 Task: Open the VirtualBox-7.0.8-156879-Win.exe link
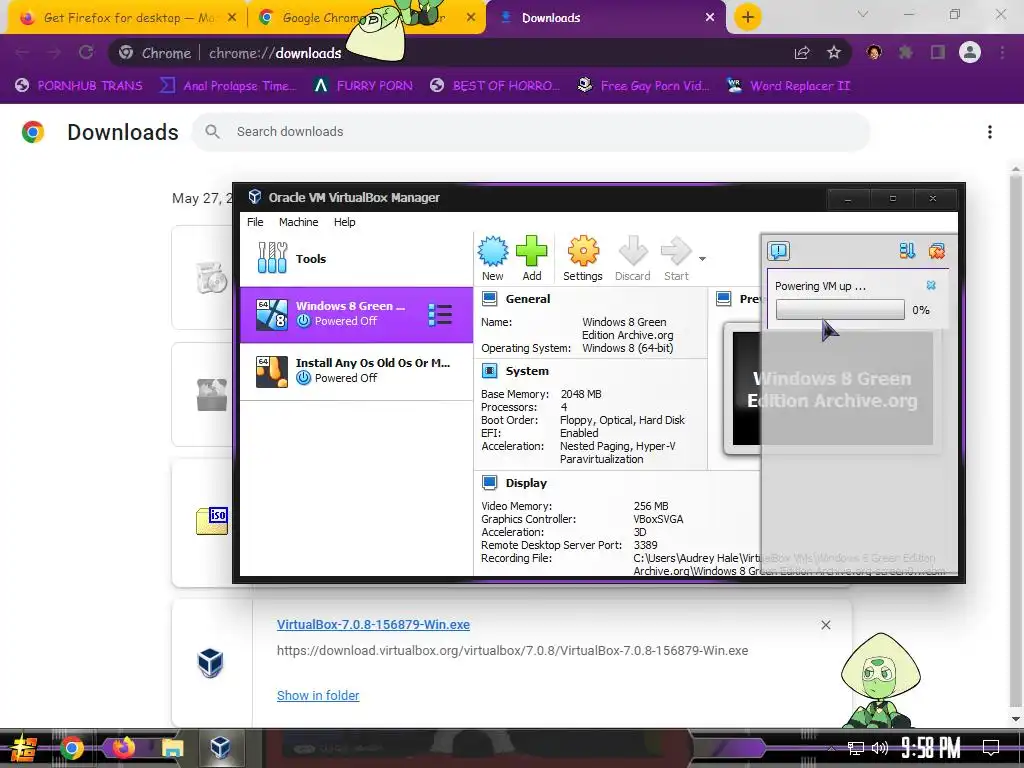click(x=373, y=624)
